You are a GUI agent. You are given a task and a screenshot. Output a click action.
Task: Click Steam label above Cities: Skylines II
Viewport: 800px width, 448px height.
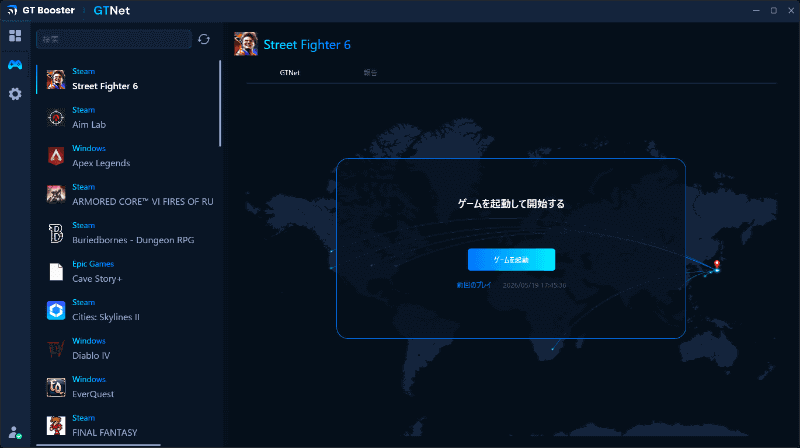84,302
